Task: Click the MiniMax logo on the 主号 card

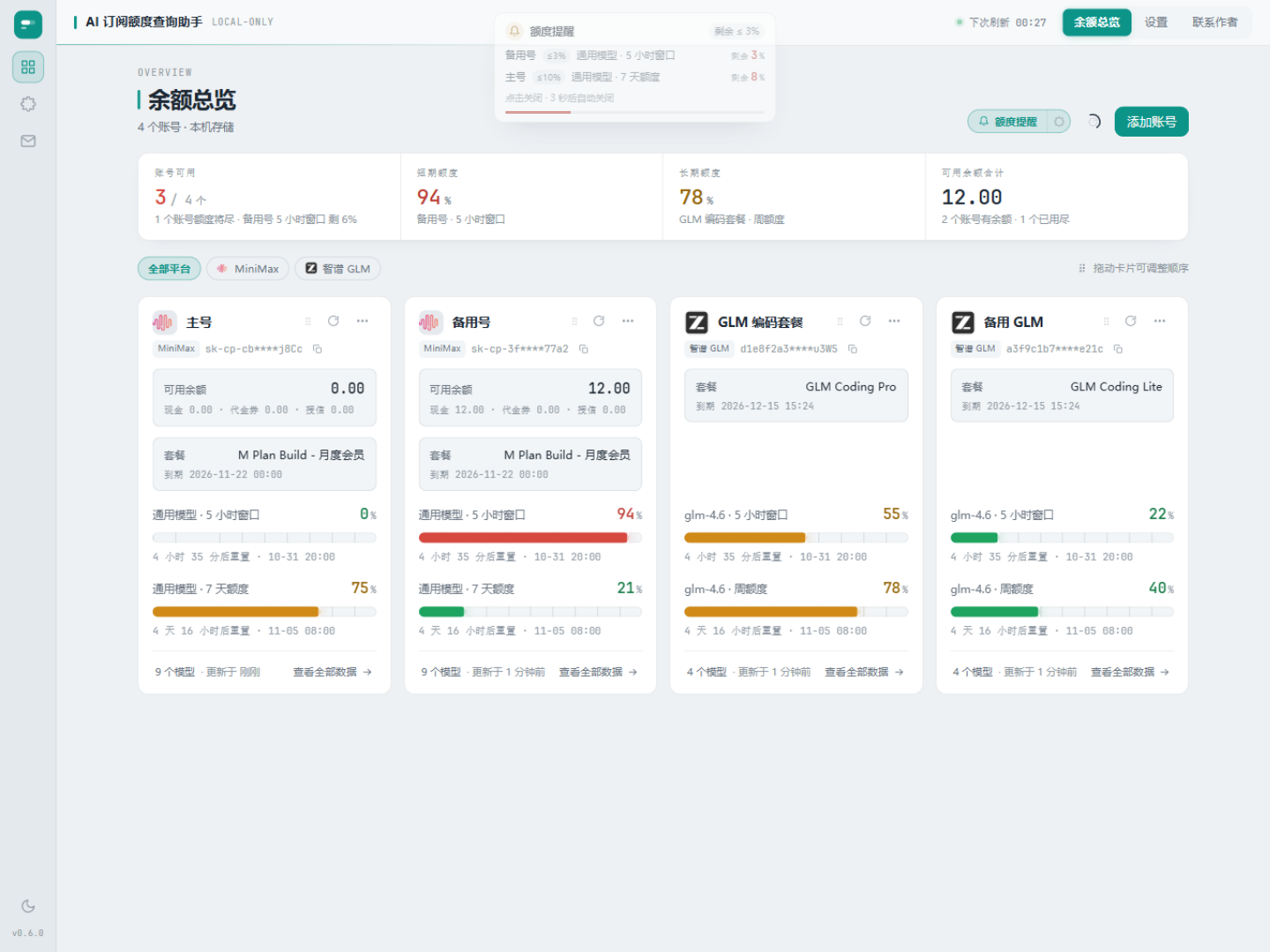Action: (164, 323)
